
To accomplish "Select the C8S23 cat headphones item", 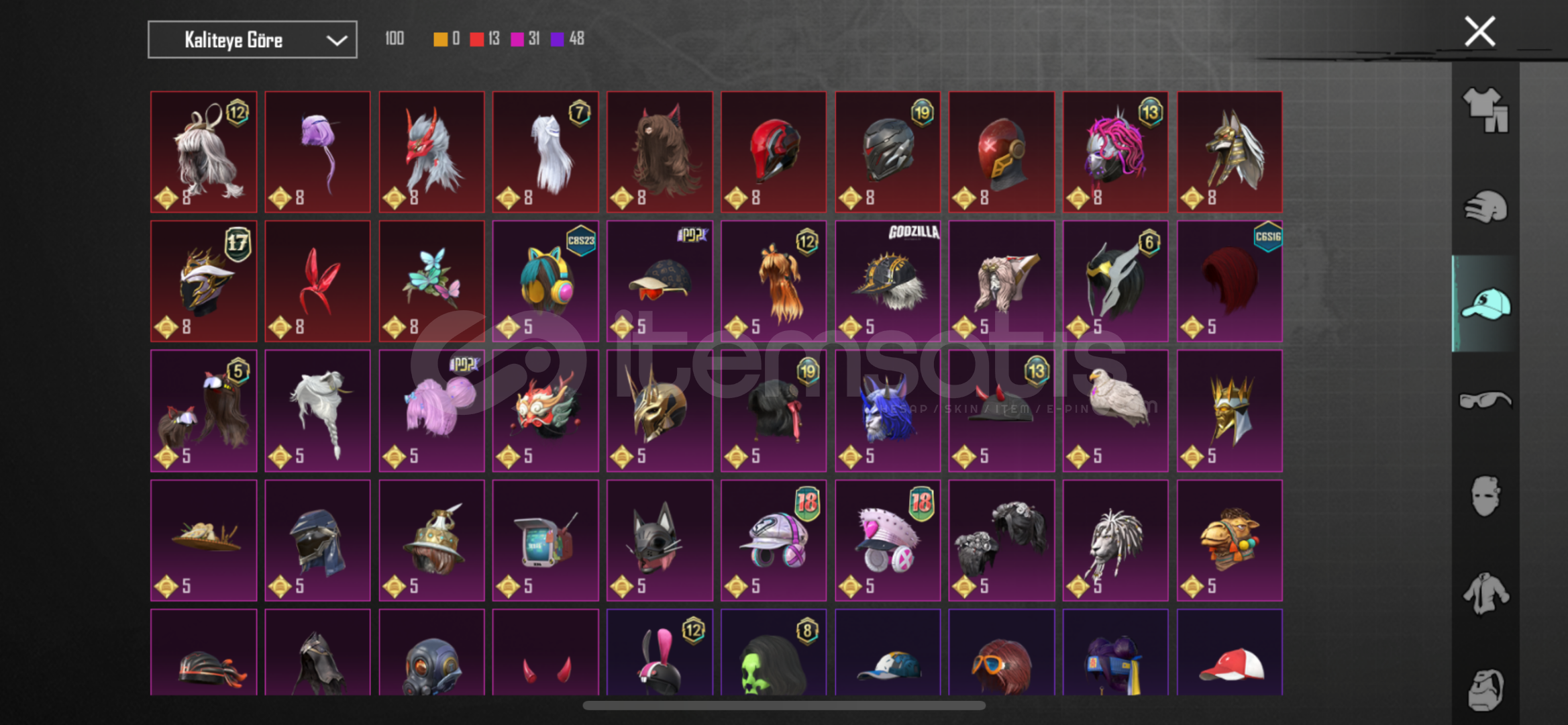I will [x=545, y=281].
